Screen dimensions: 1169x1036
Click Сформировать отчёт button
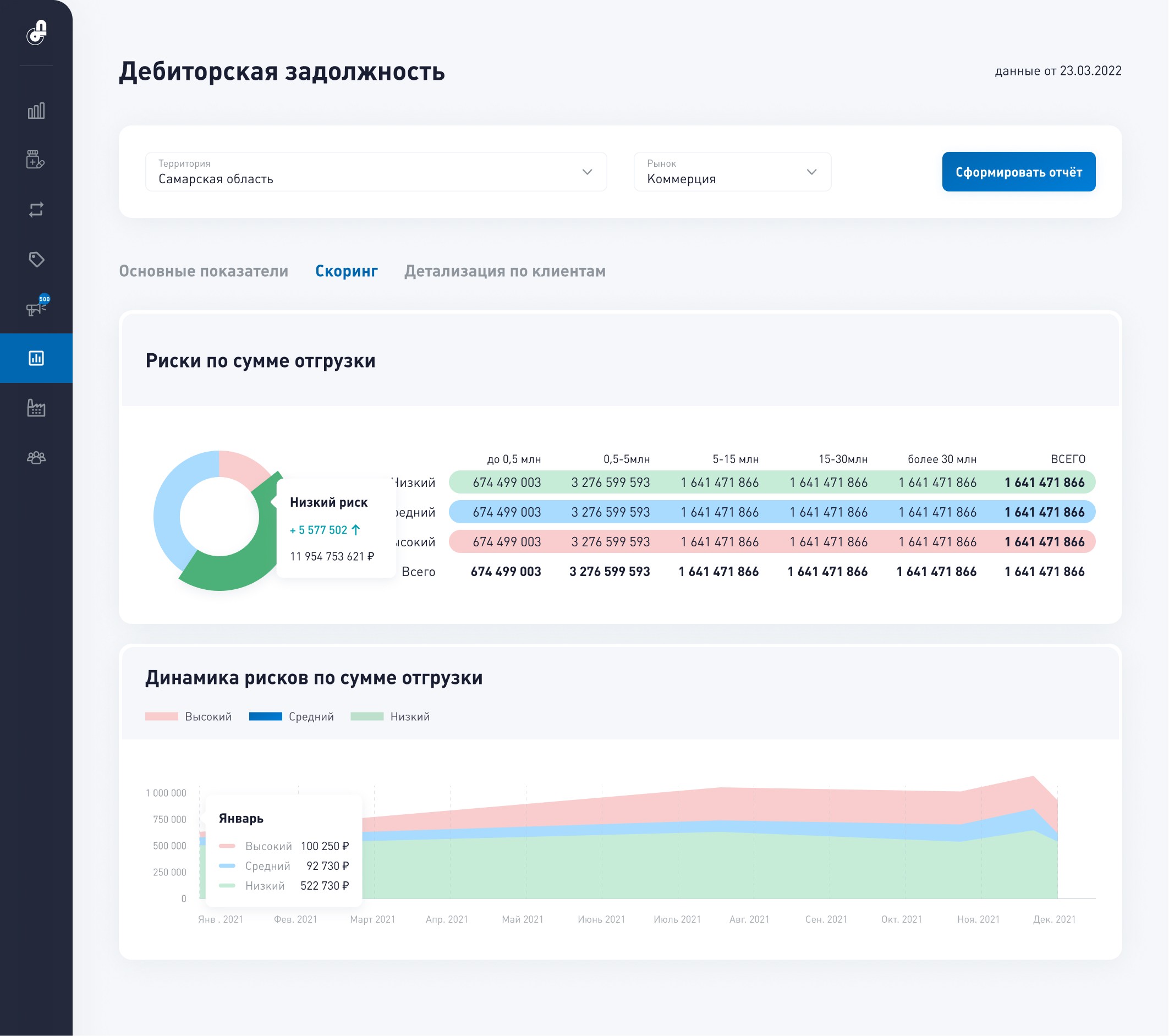(1019, 172)
